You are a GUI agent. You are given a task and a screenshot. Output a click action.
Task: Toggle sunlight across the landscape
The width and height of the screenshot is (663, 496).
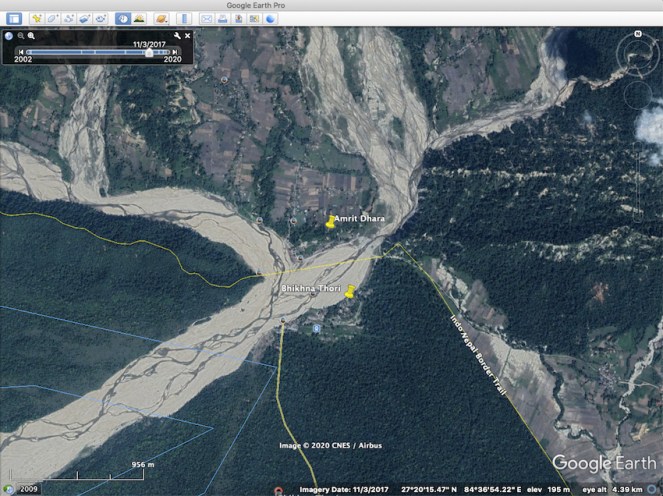(x=139, y=19)
